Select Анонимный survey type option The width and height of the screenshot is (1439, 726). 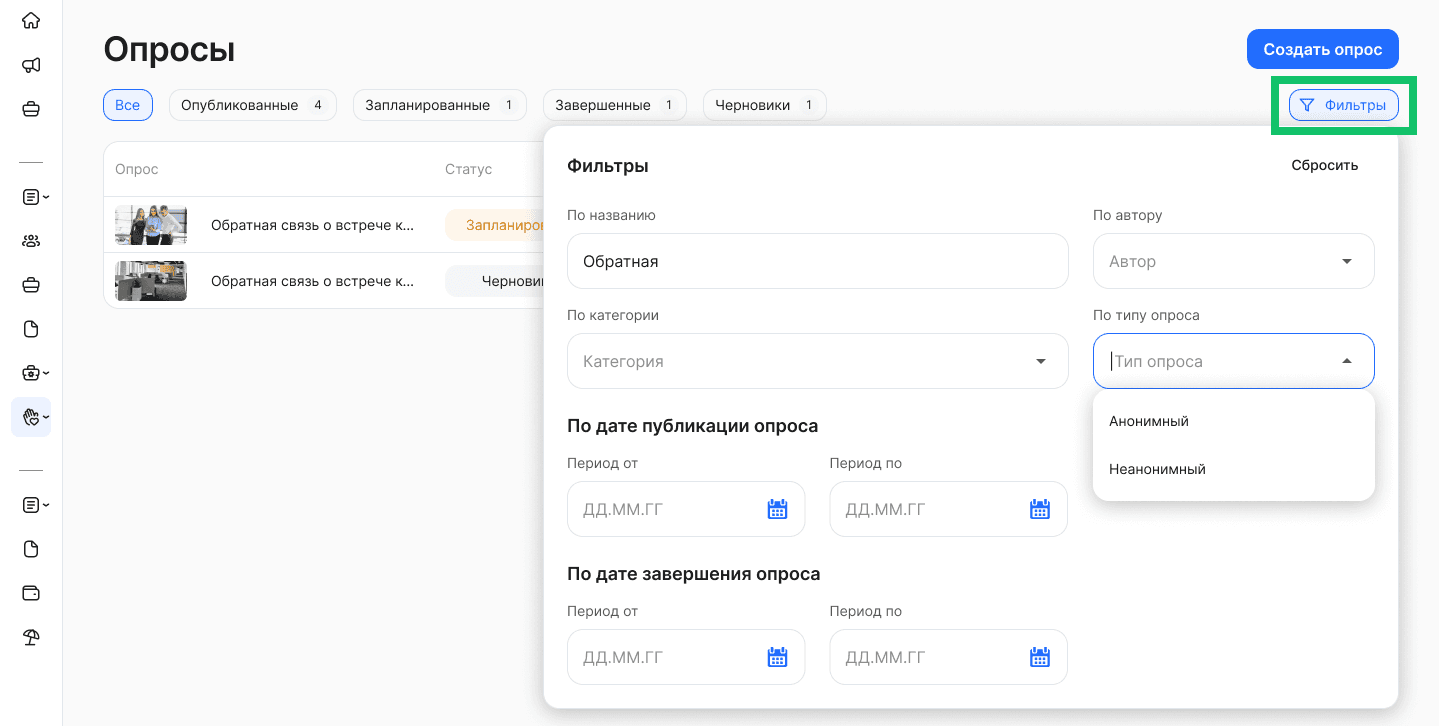(1147, 421)
